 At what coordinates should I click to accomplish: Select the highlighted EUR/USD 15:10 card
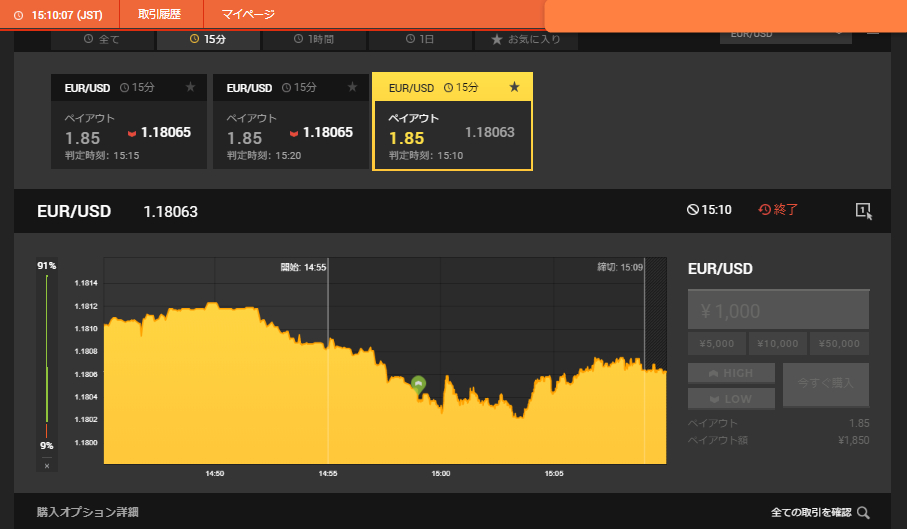click(x=452, y=121)
